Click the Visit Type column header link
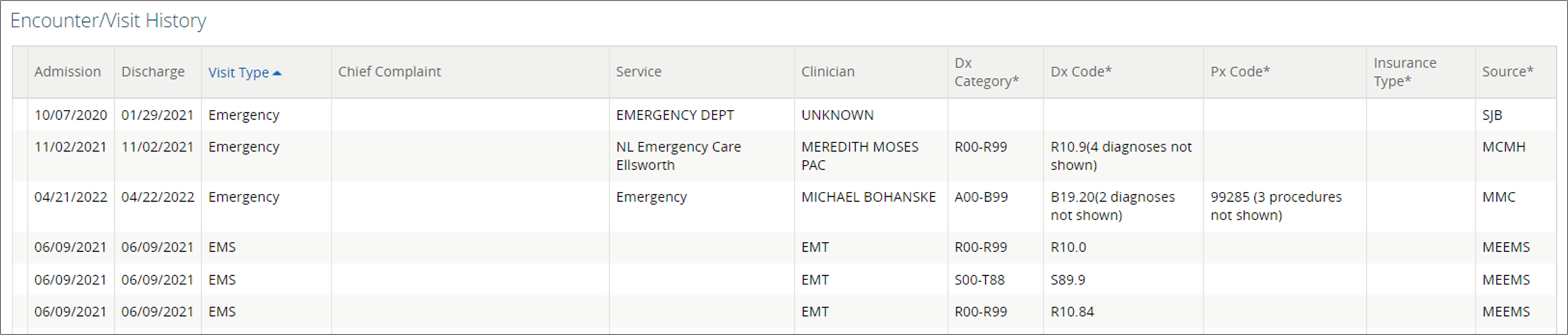The image size is (1568, 335). click(x=238, y=72)
